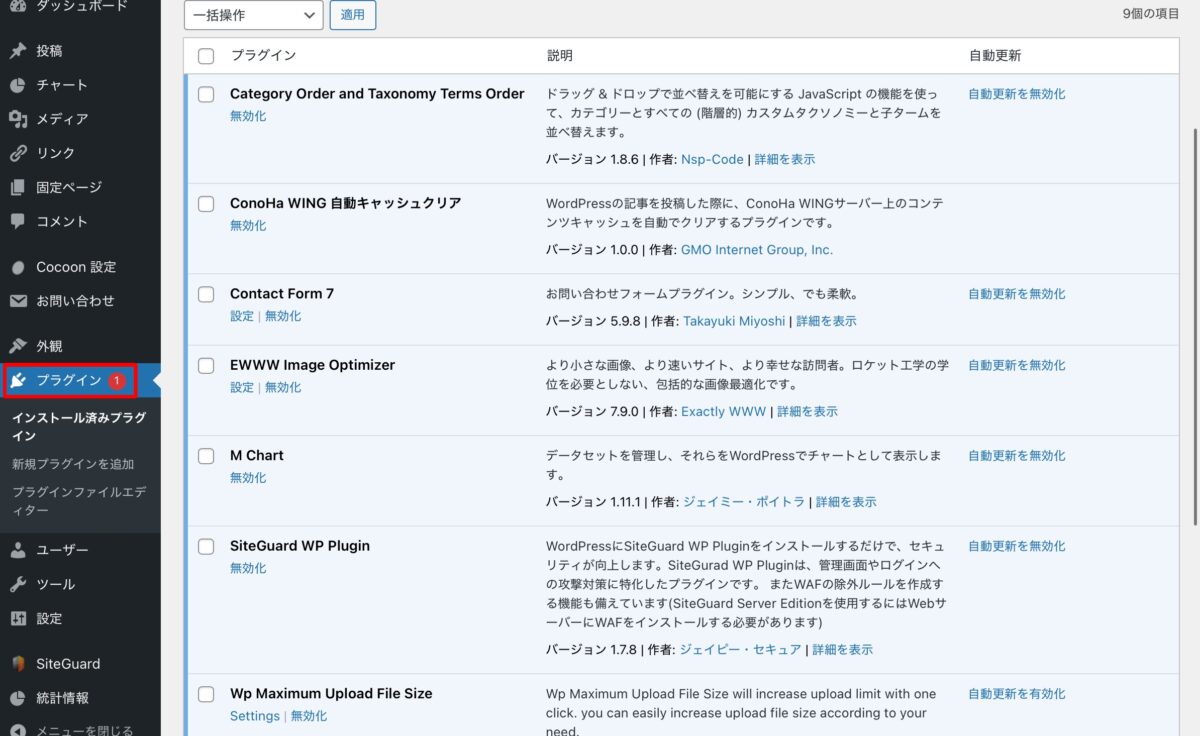The height and width of the screenshot is (736, 1200).
Task: Click the SiteGuard shield icon
Action: click(x=18, y=664)
